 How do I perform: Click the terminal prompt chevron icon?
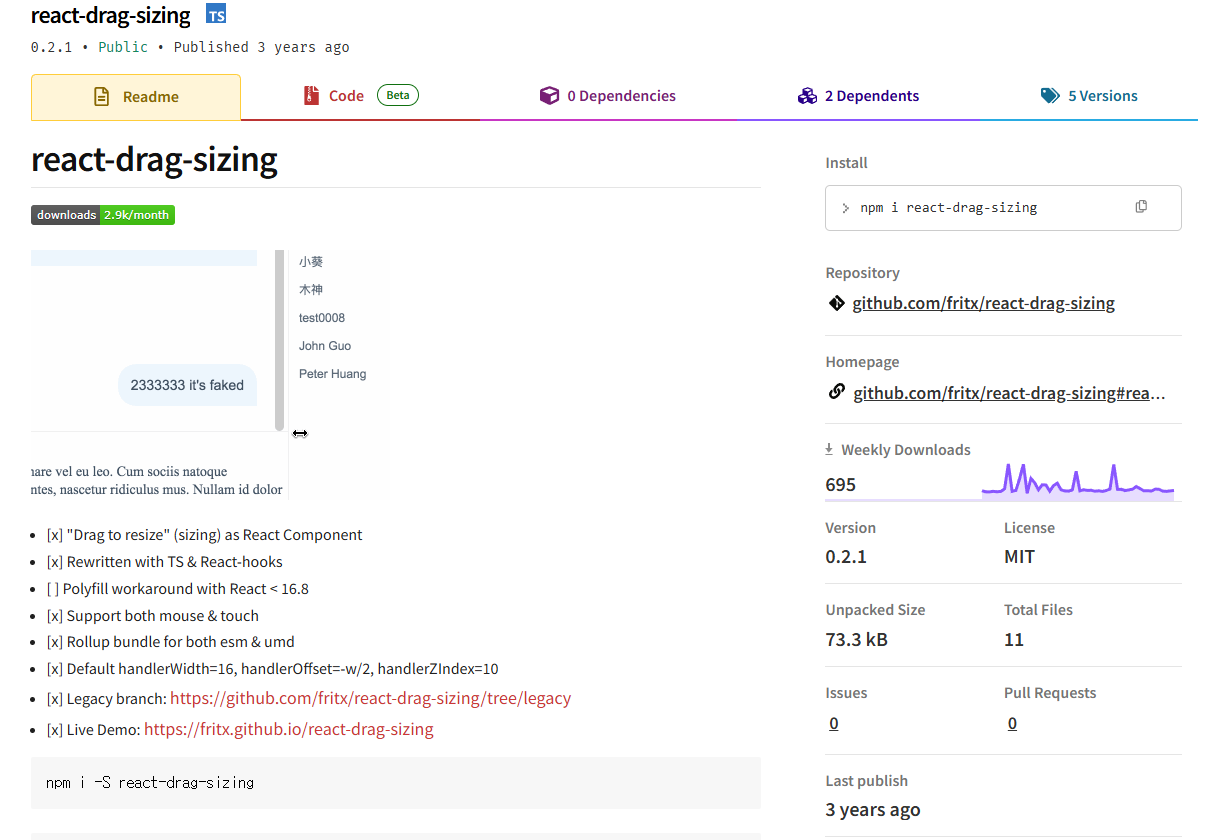(x=846, y=208)
